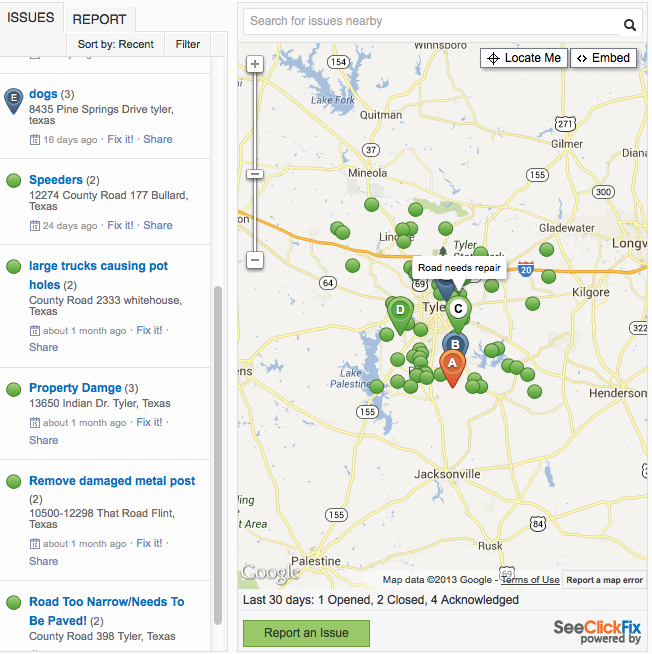Click the Report an Issue button
This screenshot has height=654, width=652.
tap(306, 633)
